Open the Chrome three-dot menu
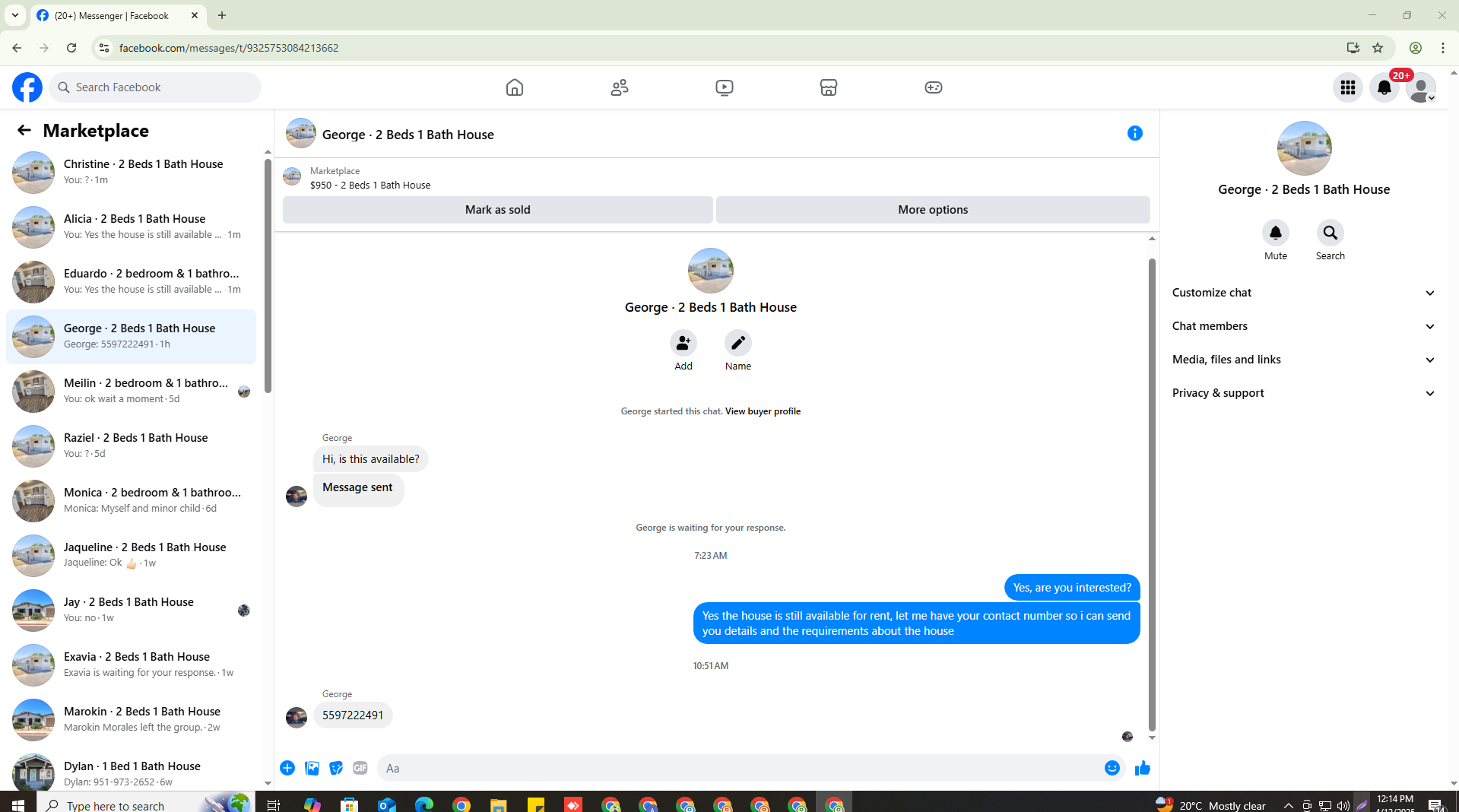Screen dimensions: 1459x812 pyautogui.click(x=1443, y=48)
